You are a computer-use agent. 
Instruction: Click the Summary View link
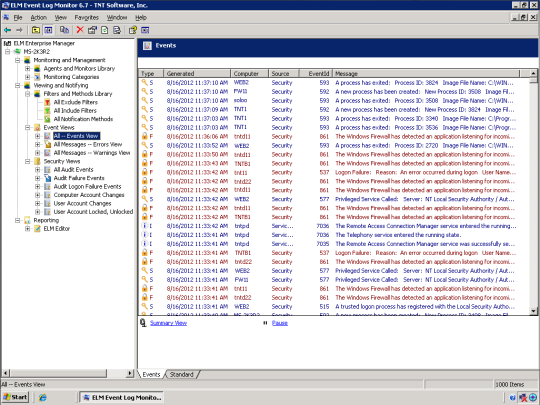pyautogui.click(x=168, y=323)
